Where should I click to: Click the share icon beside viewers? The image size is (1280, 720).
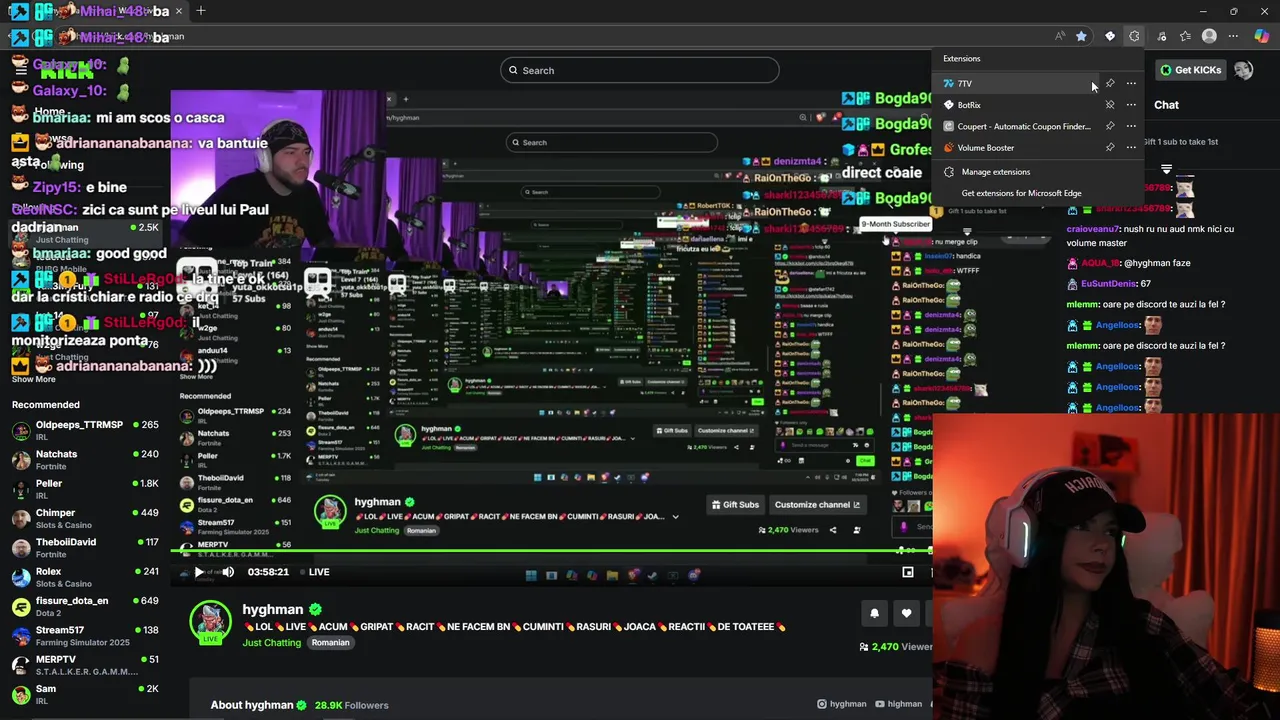(x=833, y=530)
